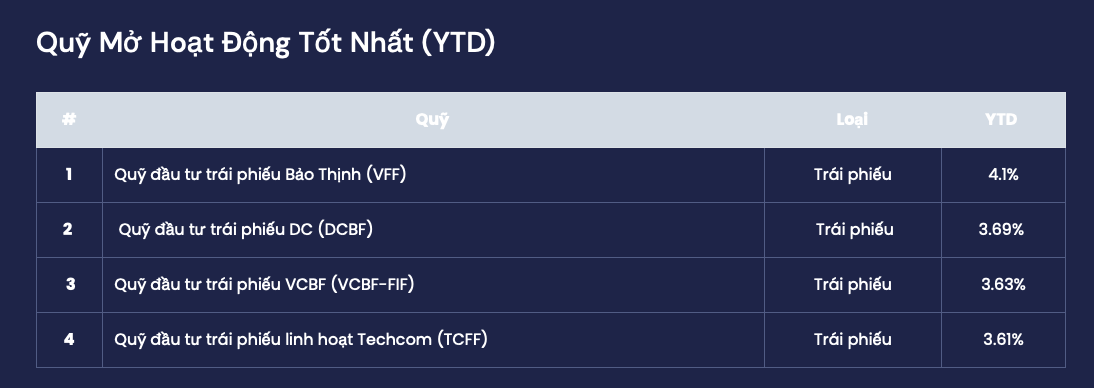
Task: Click 'Trái phiếu' type in VFF row
Action: tap(853, 174)
